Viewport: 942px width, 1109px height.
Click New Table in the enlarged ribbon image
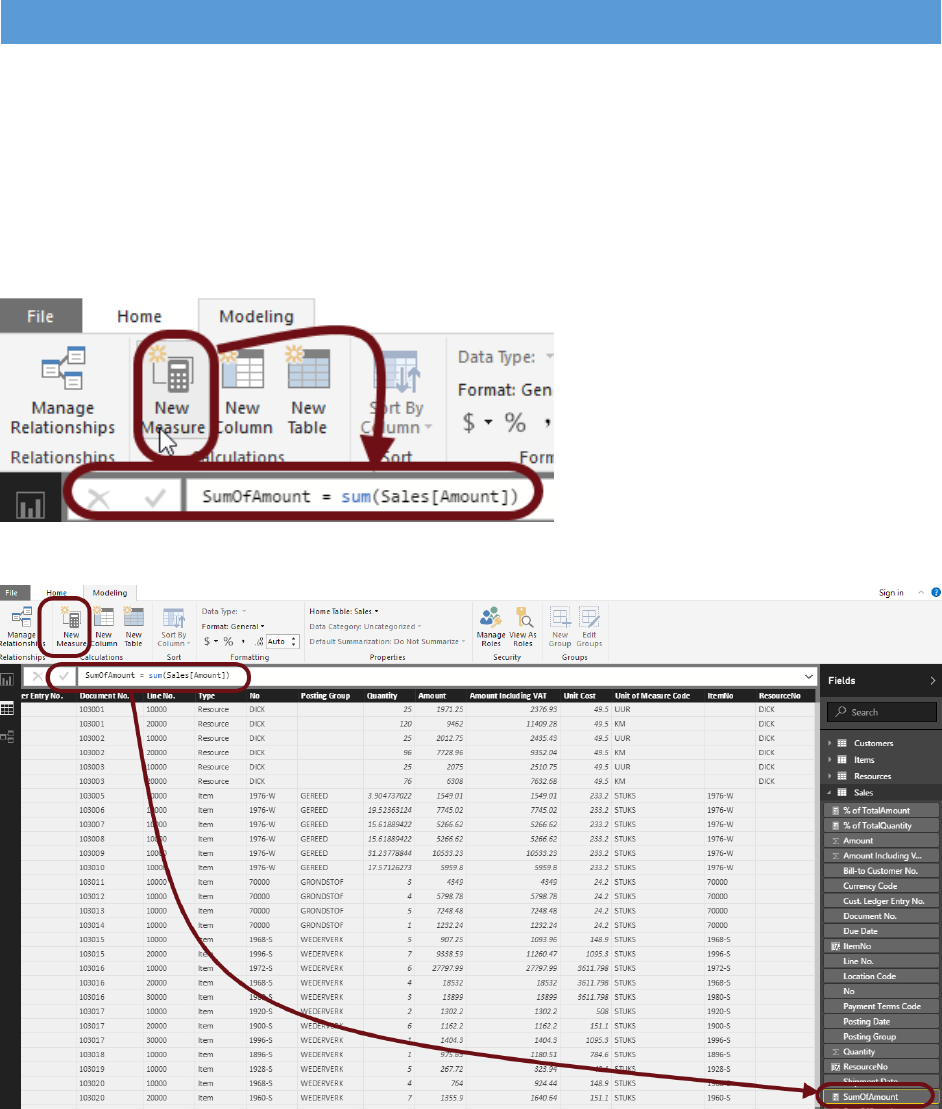(308, 391)
